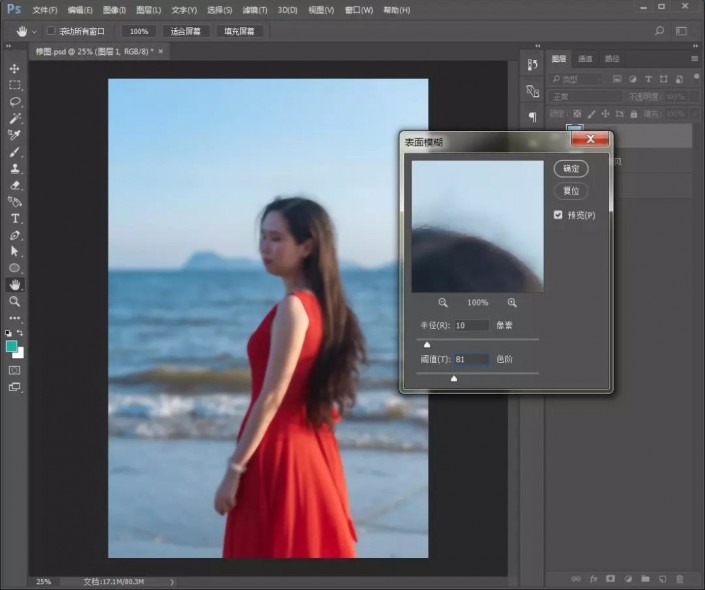The image size is (705, 590).
Task: Click the 100% zoom button
Action: click(x=139, y=31)
